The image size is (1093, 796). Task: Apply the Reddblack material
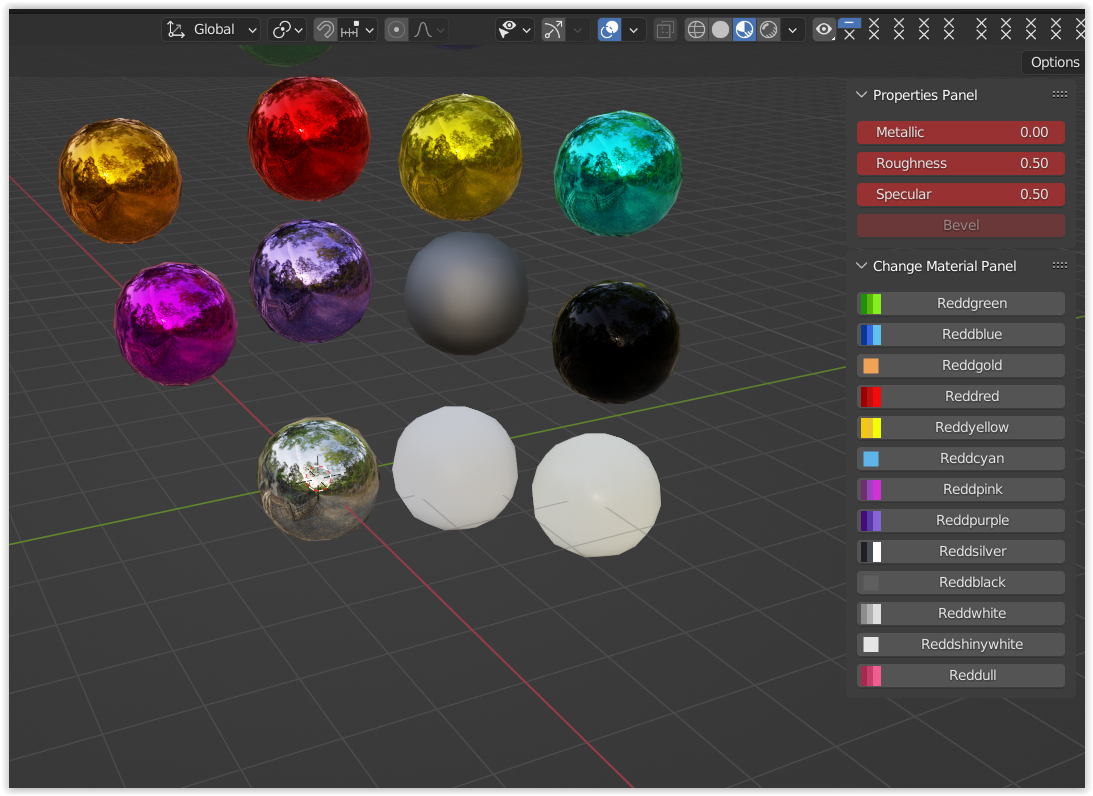(x=961, y=583)
